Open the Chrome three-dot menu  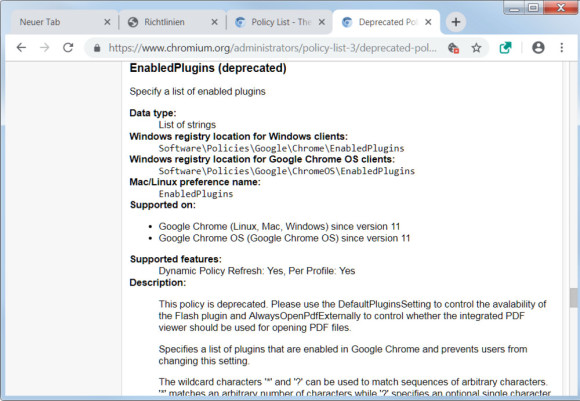(562, 48)
